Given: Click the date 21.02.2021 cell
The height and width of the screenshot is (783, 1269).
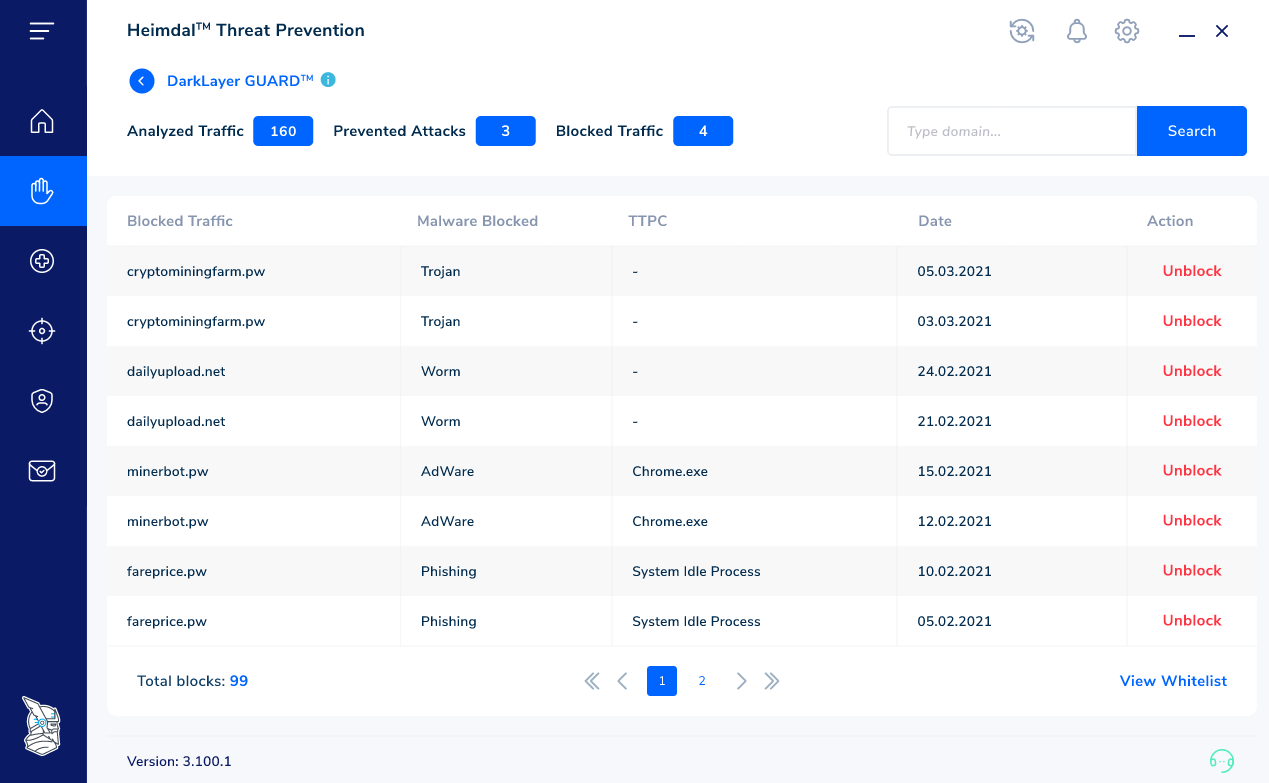Looking at the screenshot, I should click(x=954, y=421).
